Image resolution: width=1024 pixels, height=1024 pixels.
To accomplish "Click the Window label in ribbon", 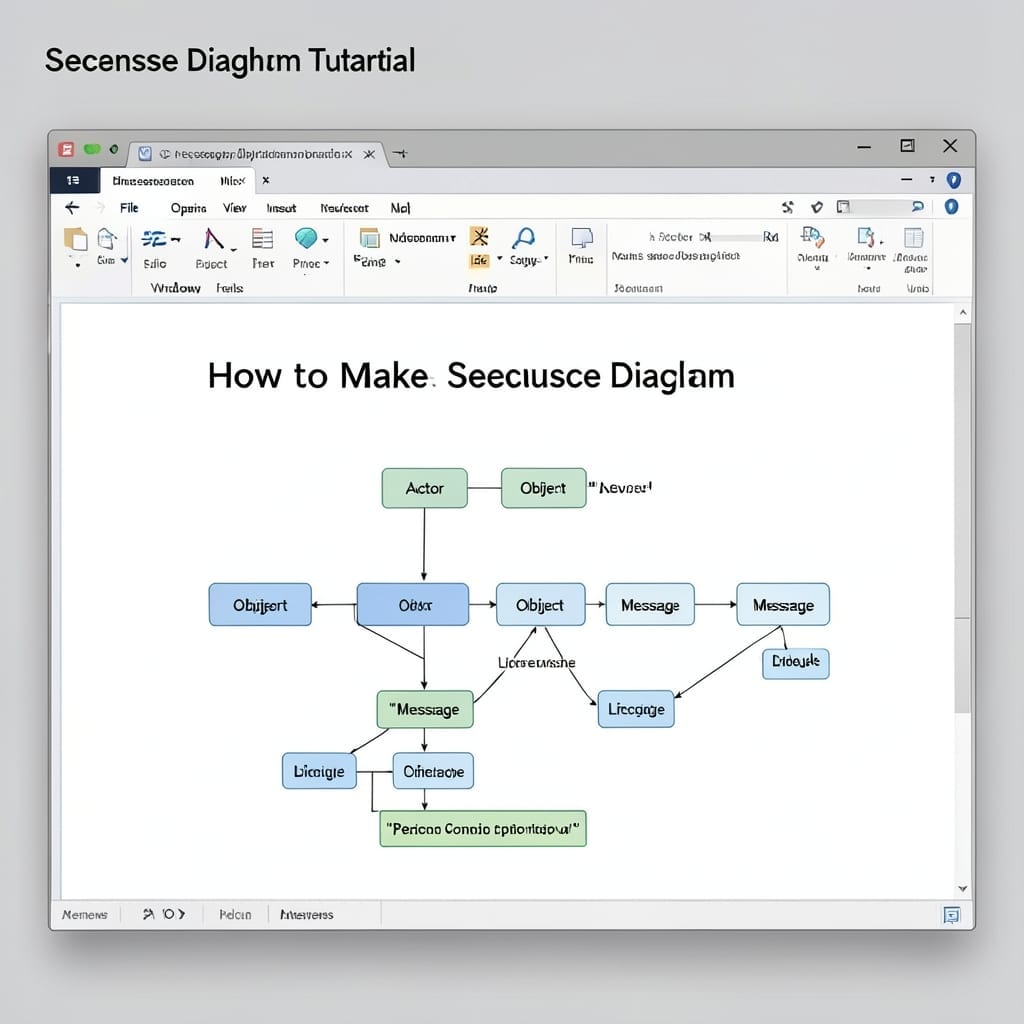I will (x=175, y=288).
